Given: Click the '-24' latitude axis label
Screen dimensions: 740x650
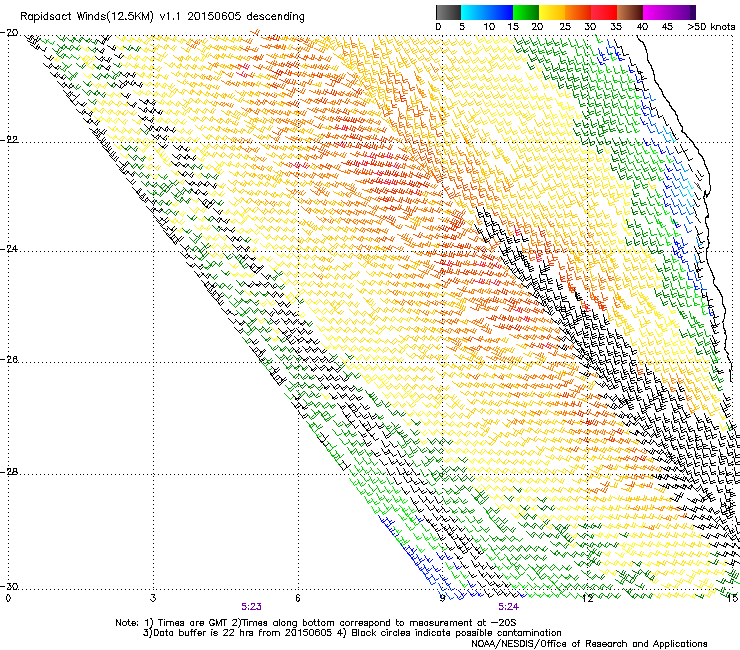Looking at the screenshot, I should pos(10,248).
